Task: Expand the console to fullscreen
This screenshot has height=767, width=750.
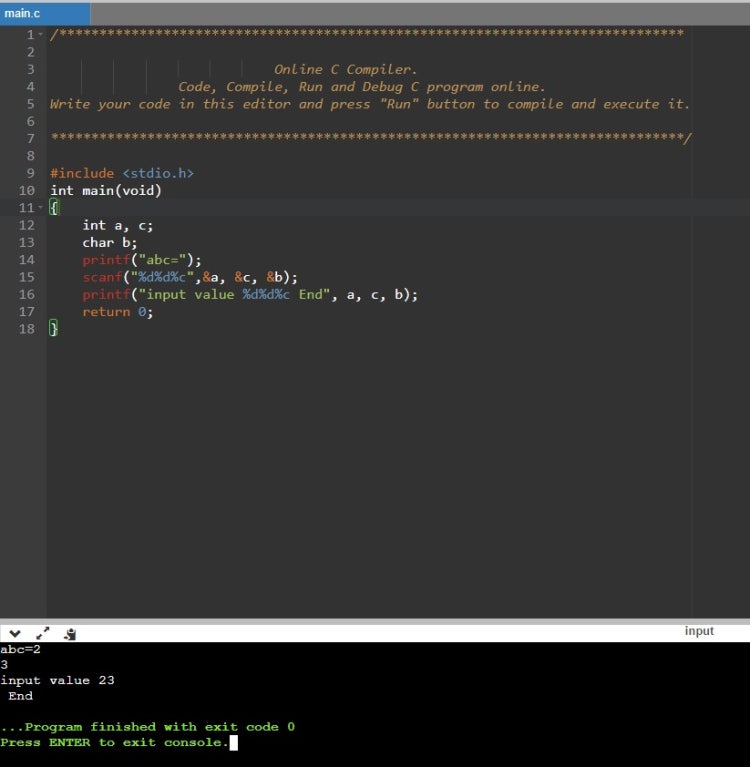Action: [x=43, y=633]
